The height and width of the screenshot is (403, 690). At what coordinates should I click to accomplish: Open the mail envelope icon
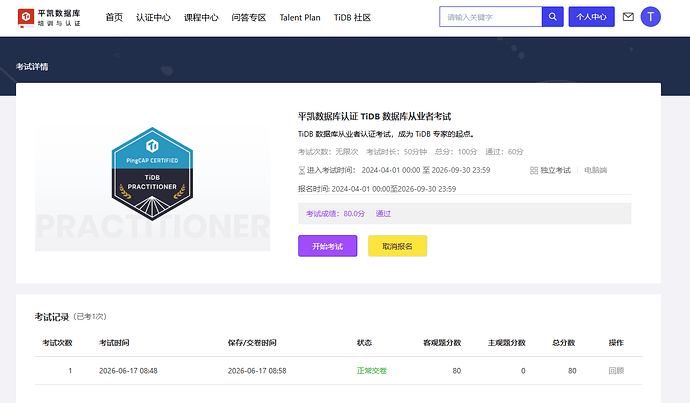[628, 17]
